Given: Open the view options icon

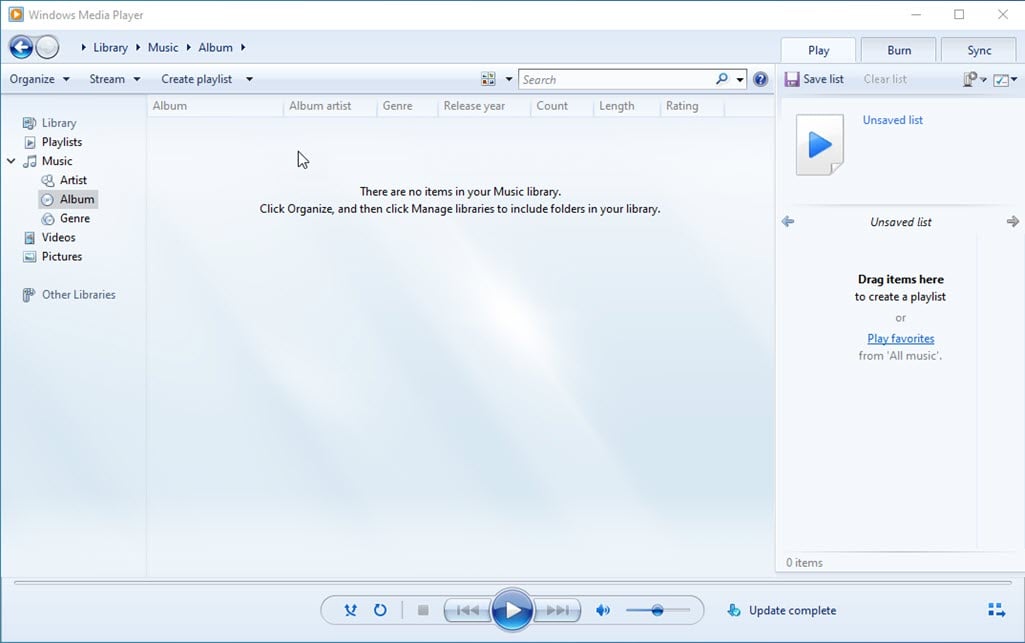Looking at the screenshot, I should click(x=488, y=79).
